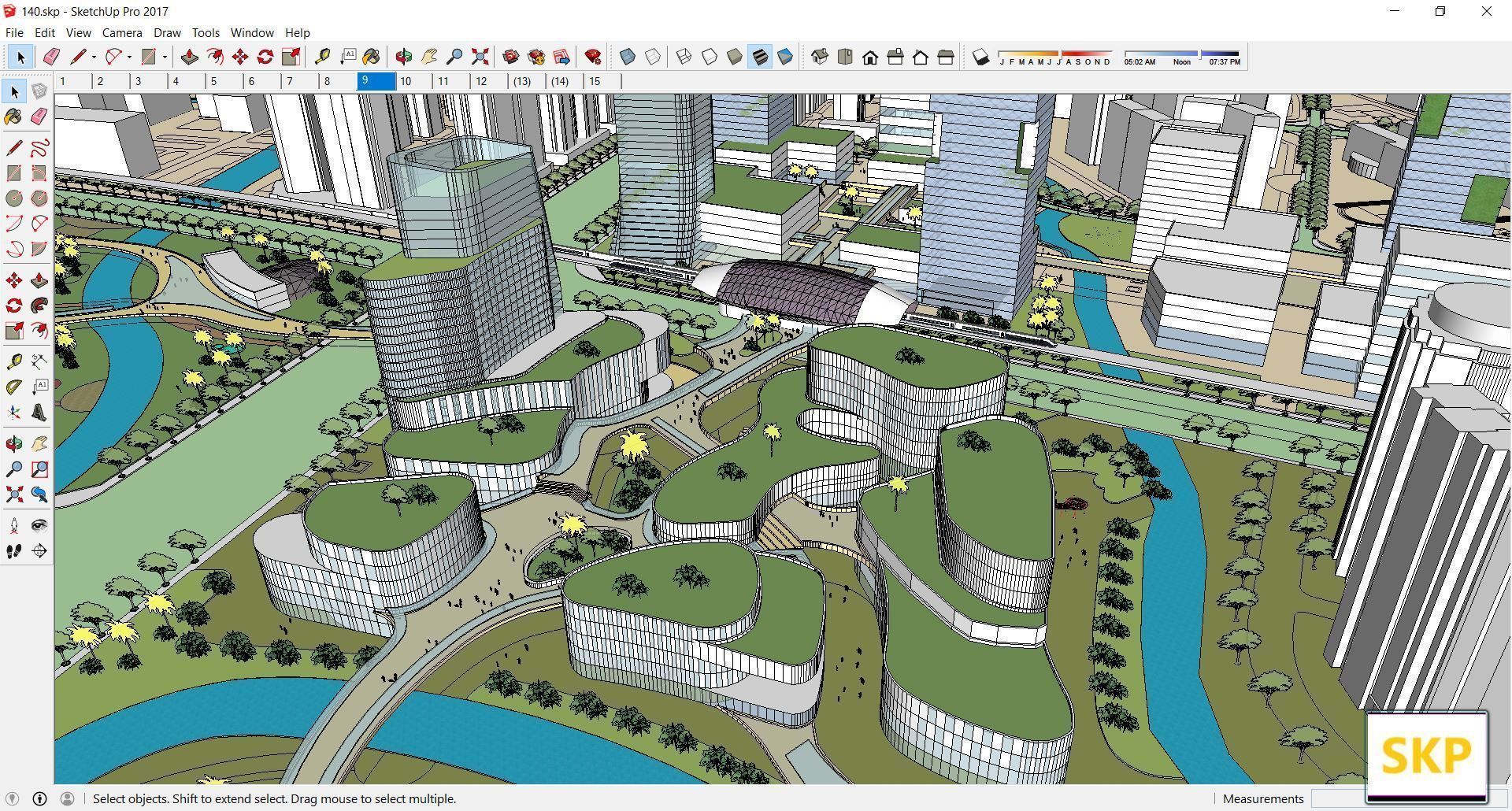1512x811 pixels.
Task: Switch to Shaded face style
Action: [734, 57]
